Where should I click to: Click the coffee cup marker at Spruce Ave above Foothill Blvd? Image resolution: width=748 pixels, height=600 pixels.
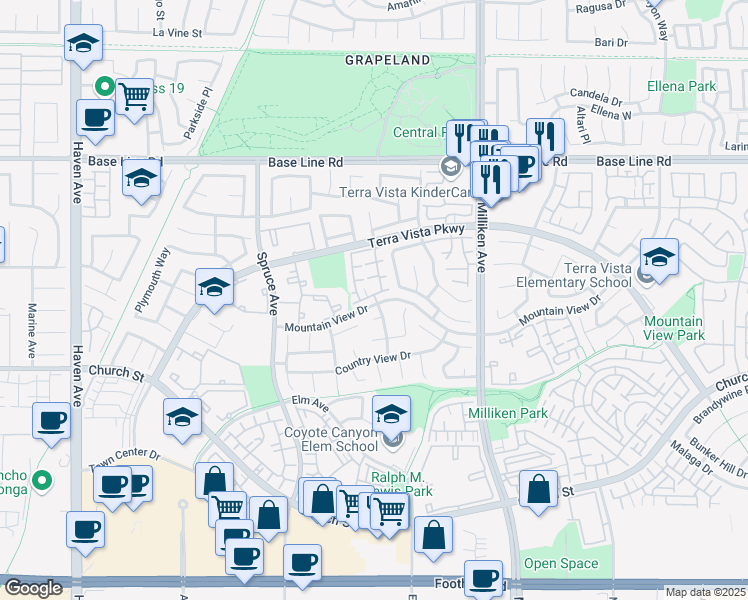click(302, 564)
